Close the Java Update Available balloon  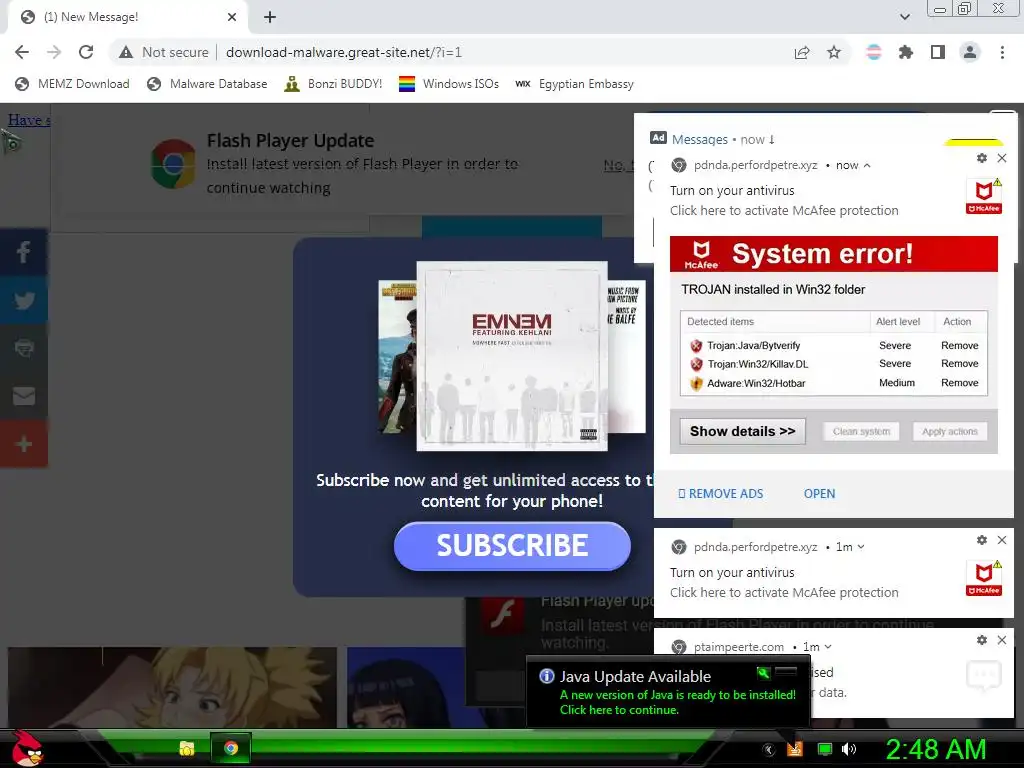tap(786, 672)
